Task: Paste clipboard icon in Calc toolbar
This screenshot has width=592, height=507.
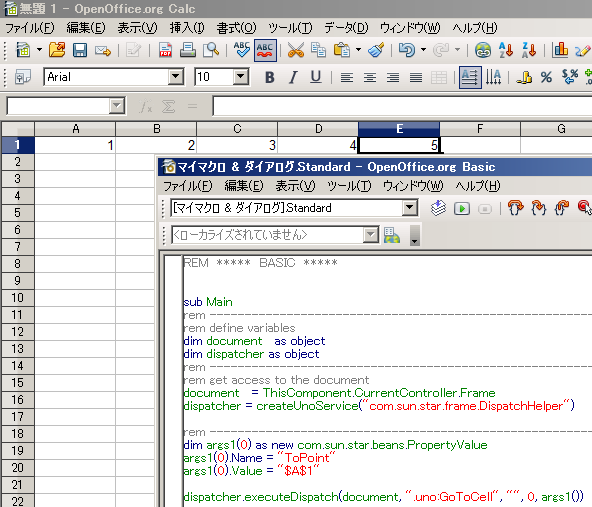Action: click(342, 50)
